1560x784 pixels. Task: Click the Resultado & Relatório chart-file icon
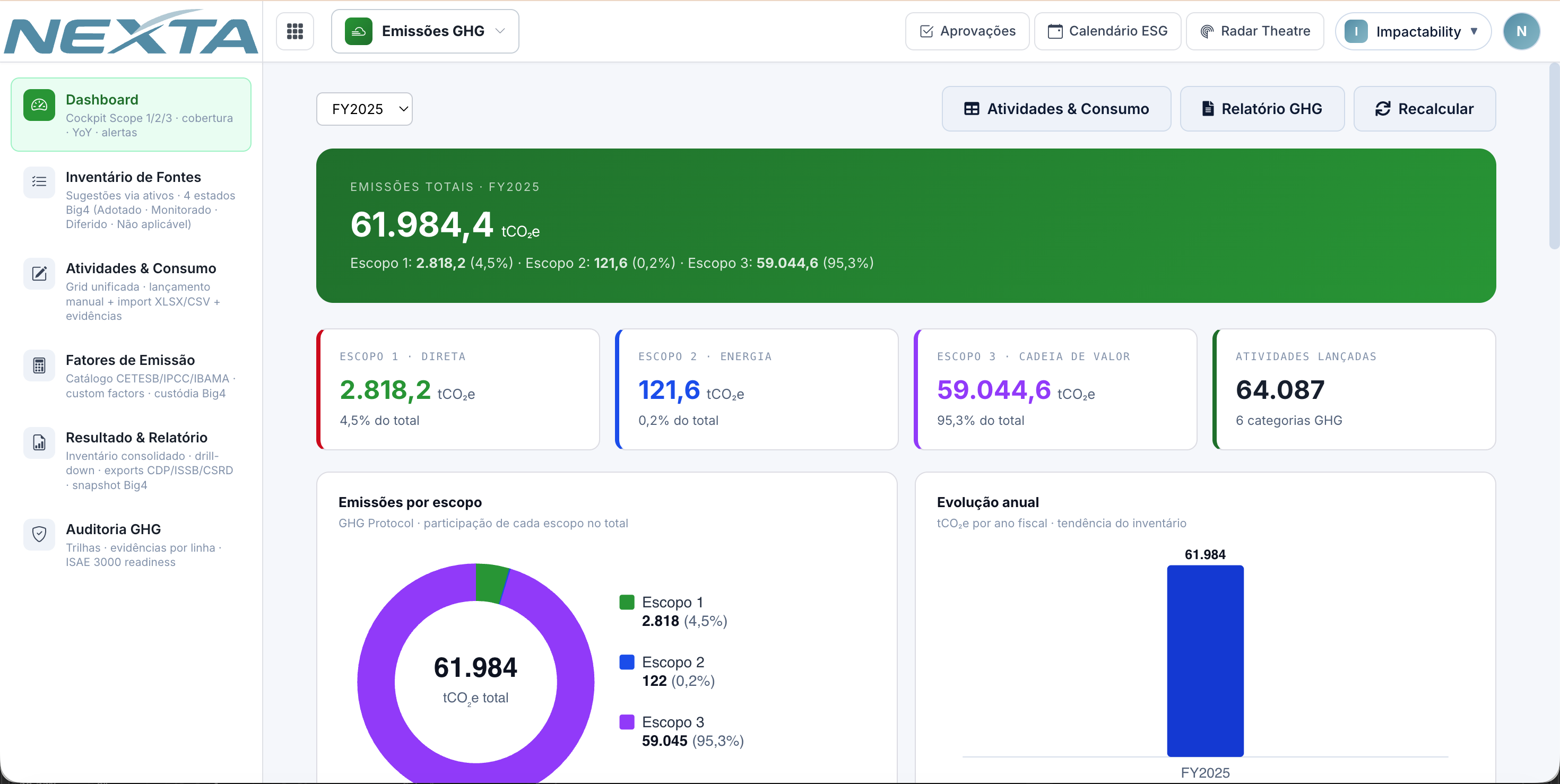coord(39,443)
